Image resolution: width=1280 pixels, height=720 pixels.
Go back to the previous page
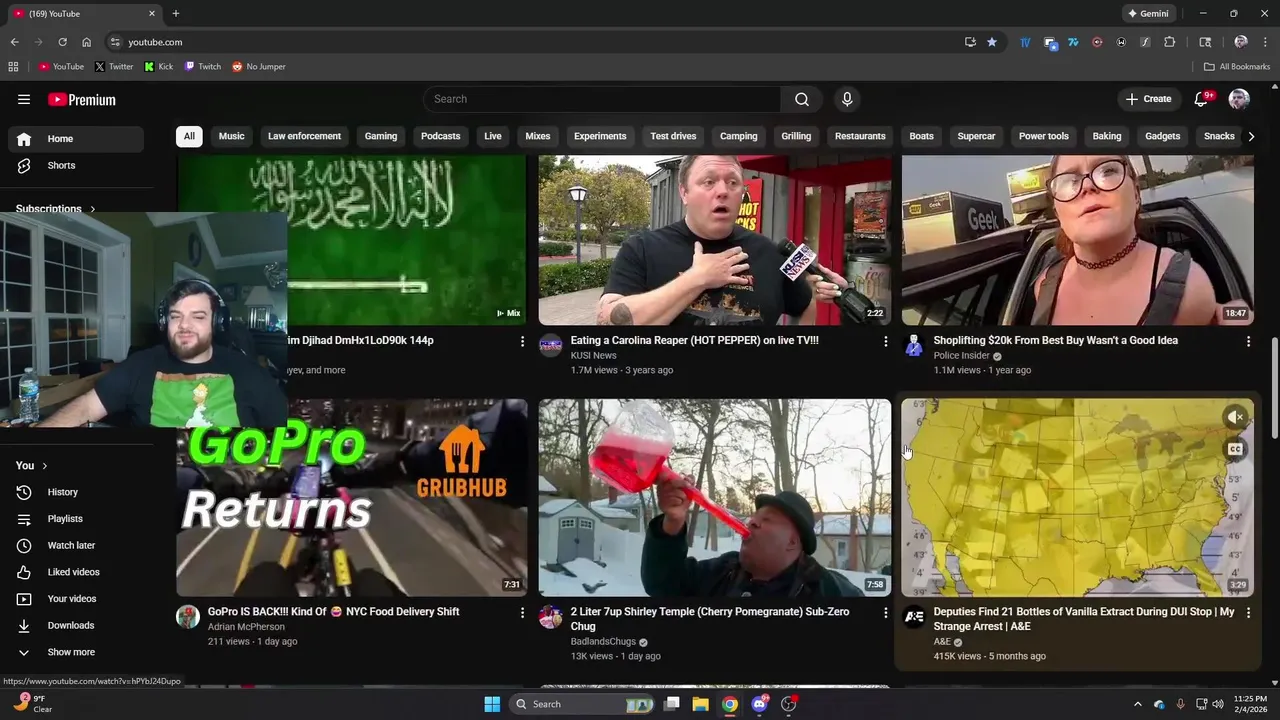click(x=14, y=42)
